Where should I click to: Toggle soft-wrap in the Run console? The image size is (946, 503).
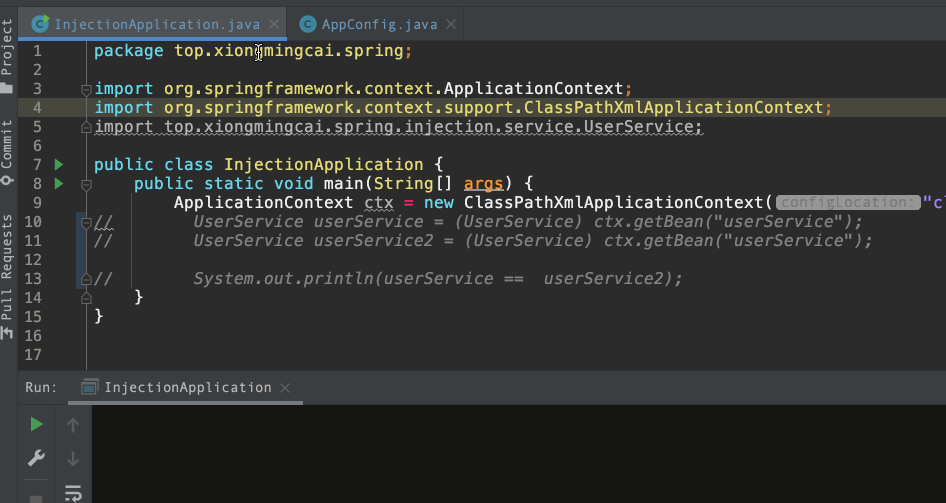(72, 492)
